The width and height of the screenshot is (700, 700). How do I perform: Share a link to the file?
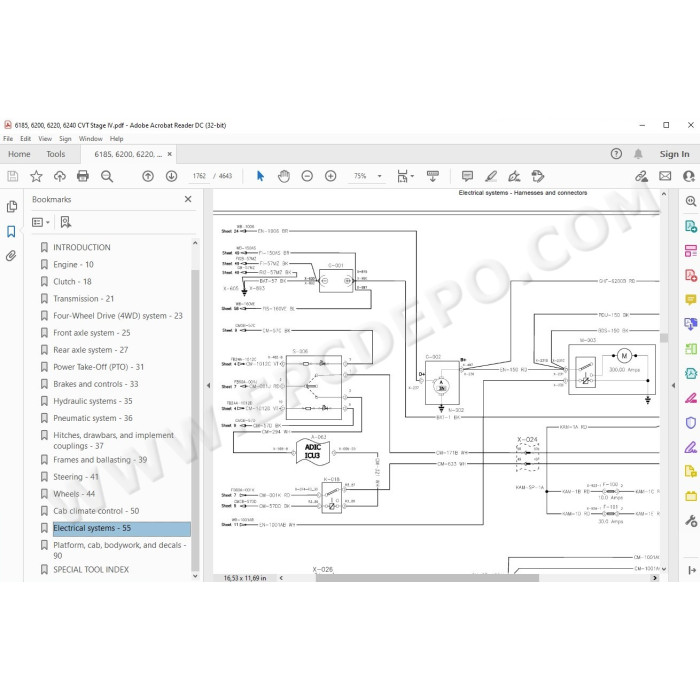(x=642, y=176)
